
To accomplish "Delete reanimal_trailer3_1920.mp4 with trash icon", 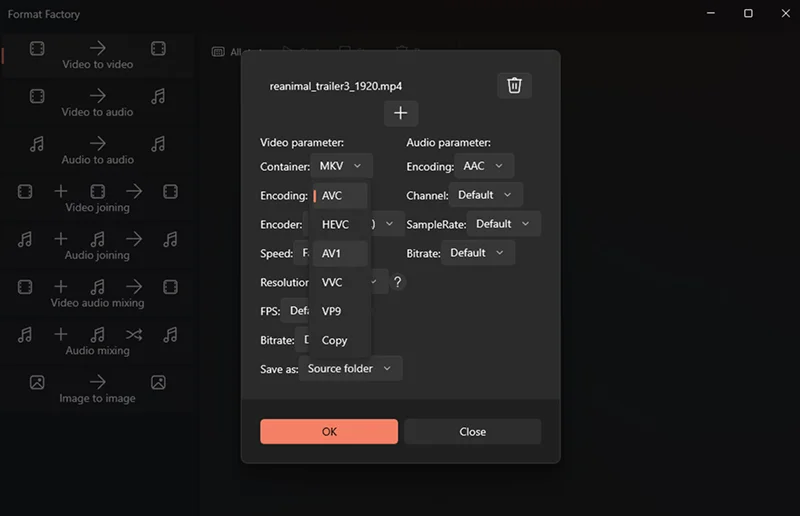I will tap(514, 85).
